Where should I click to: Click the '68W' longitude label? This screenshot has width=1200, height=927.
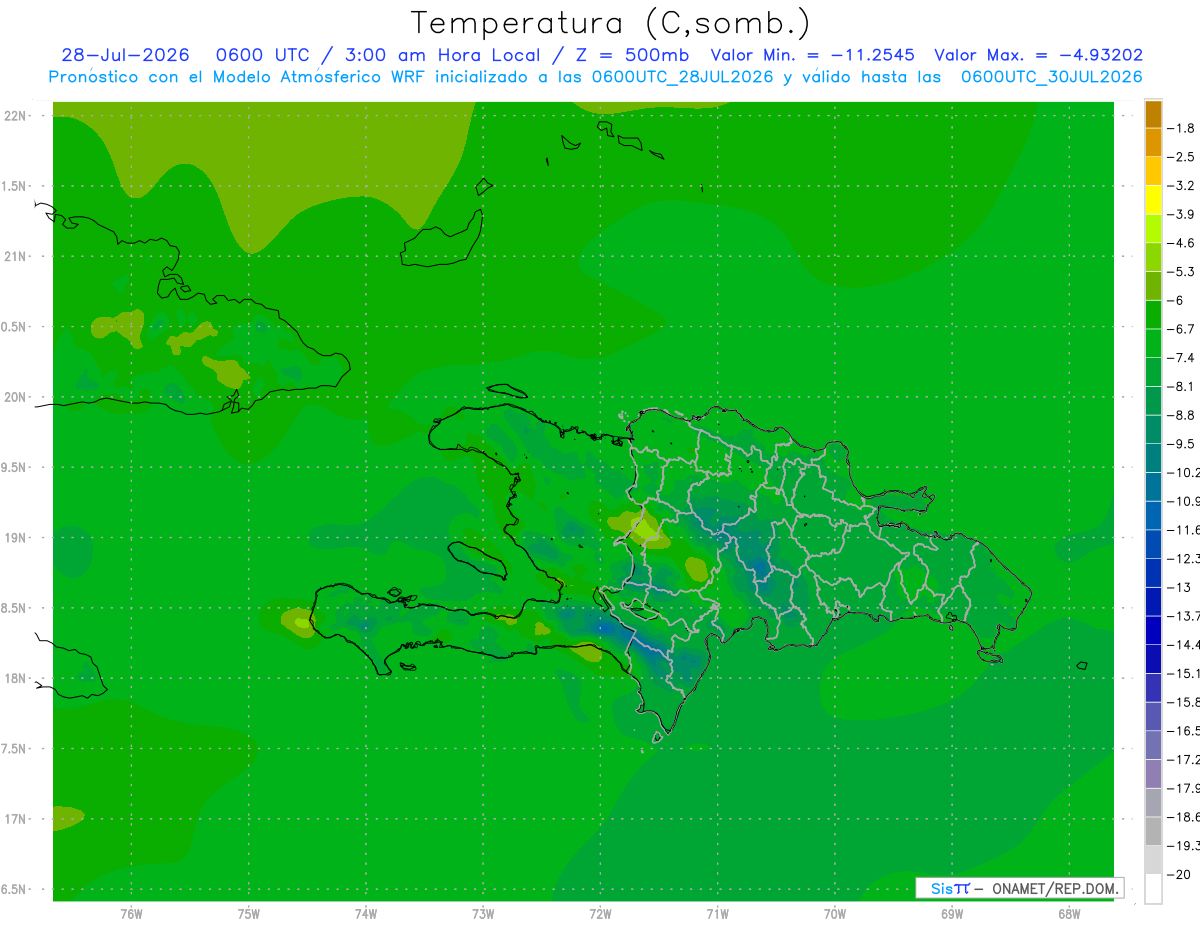coord(1069,913)
